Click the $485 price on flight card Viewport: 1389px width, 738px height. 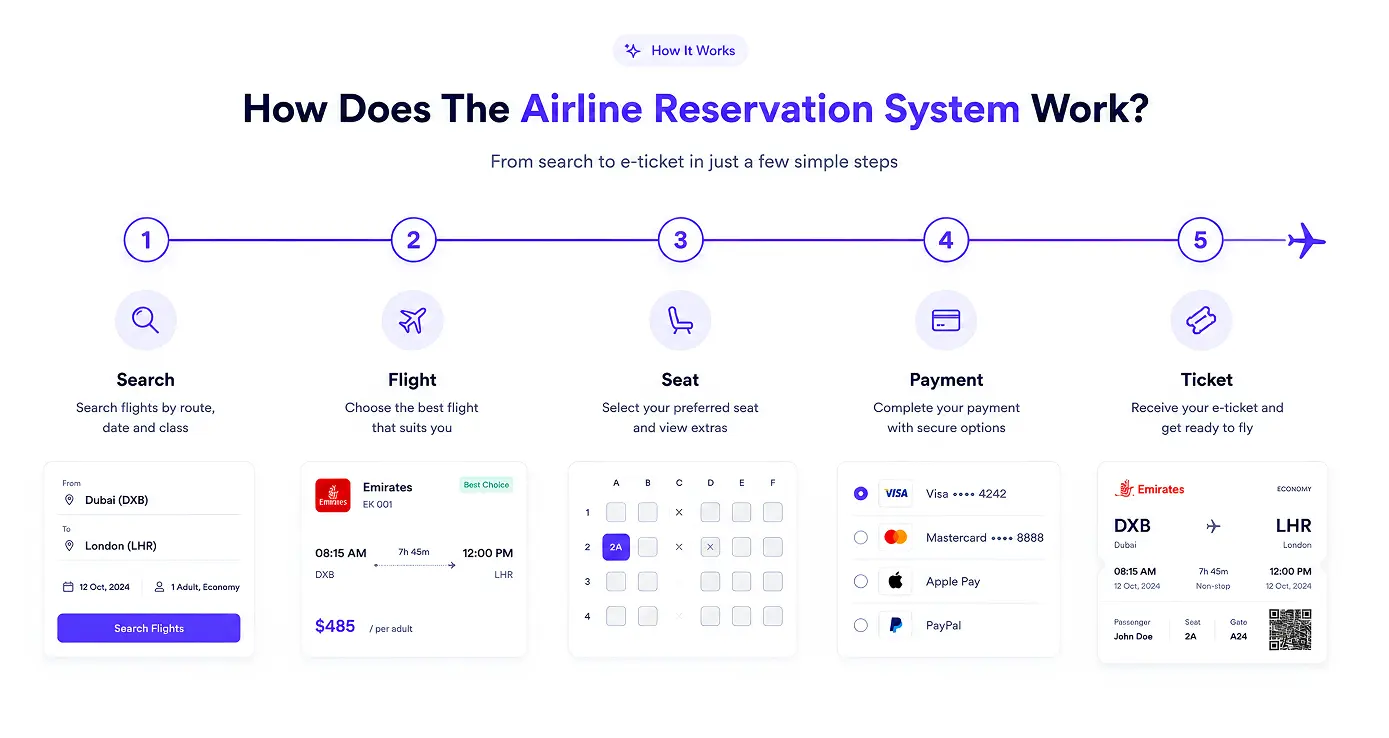click(335, 626)
